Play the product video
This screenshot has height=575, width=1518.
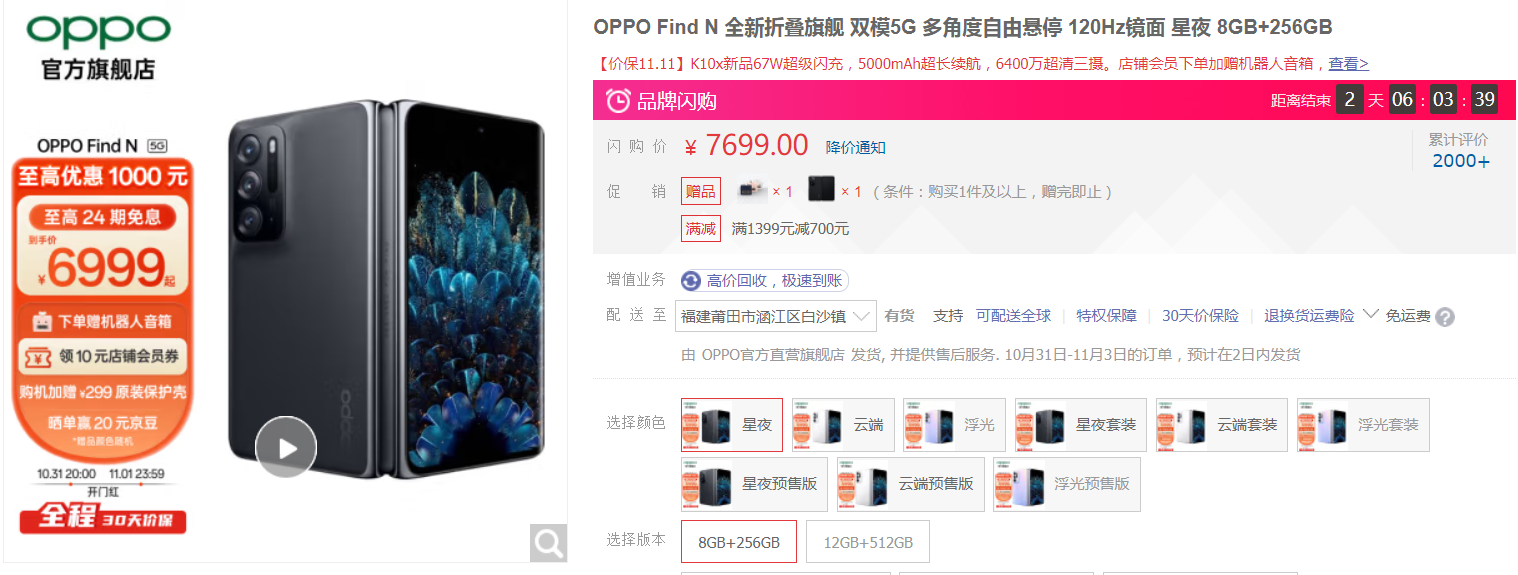pos(286,446)
